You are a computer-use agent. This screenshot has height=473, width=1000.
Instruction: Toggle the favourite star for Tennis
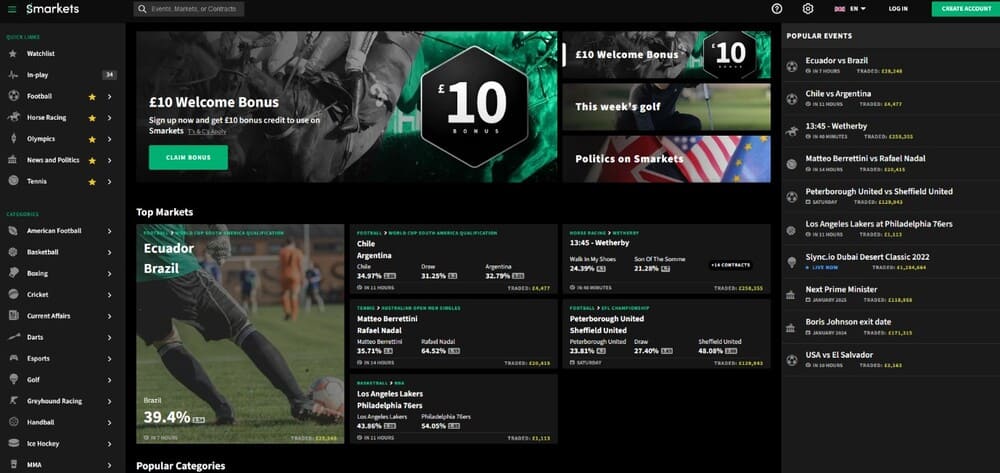(92, 182)
